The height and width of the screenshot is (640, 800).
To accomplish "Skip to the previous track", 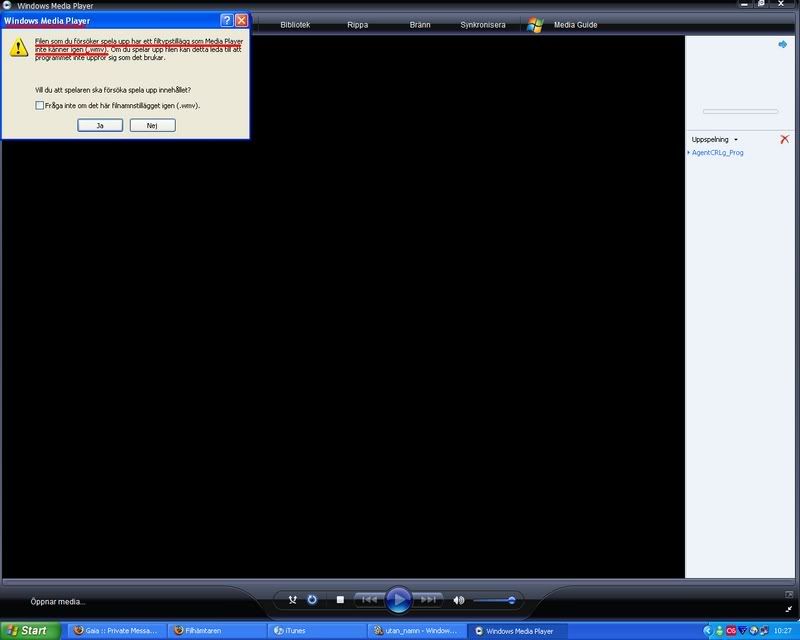I will [369, 600].
